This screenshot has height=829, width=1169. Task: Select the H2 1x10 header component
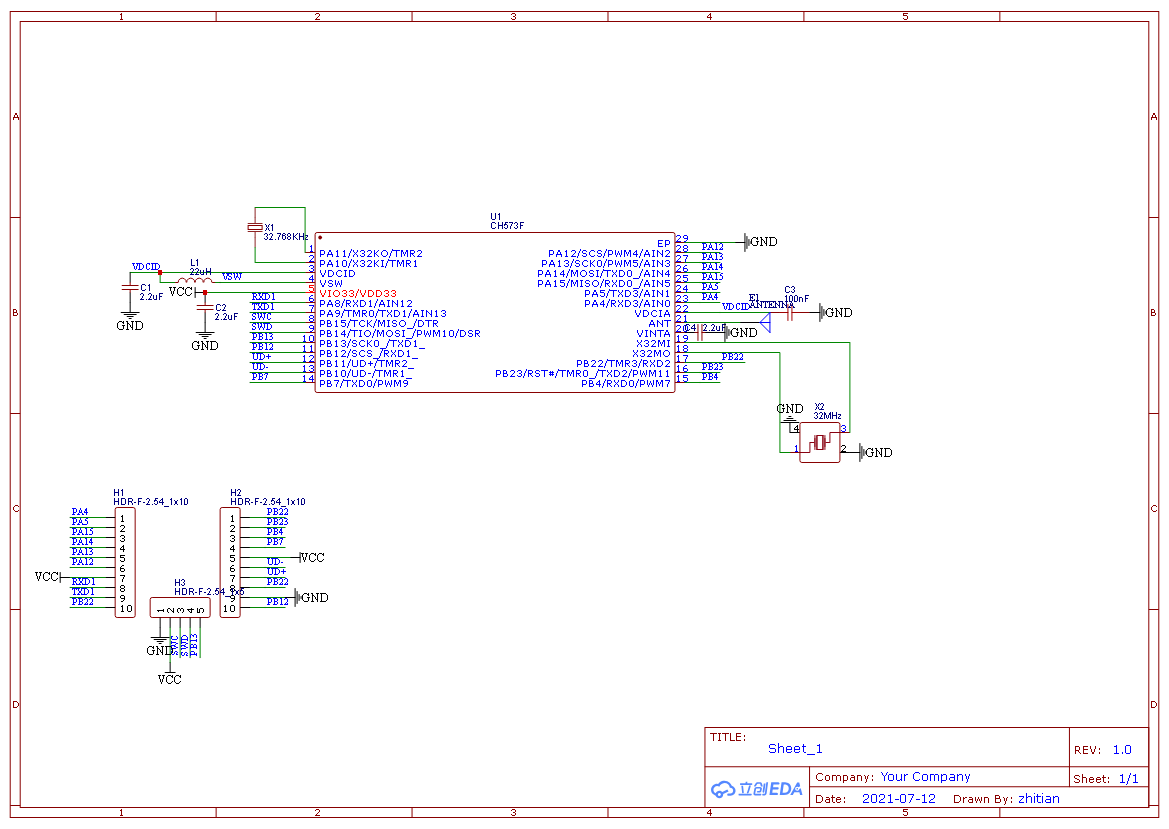click(x=231, y=562)
